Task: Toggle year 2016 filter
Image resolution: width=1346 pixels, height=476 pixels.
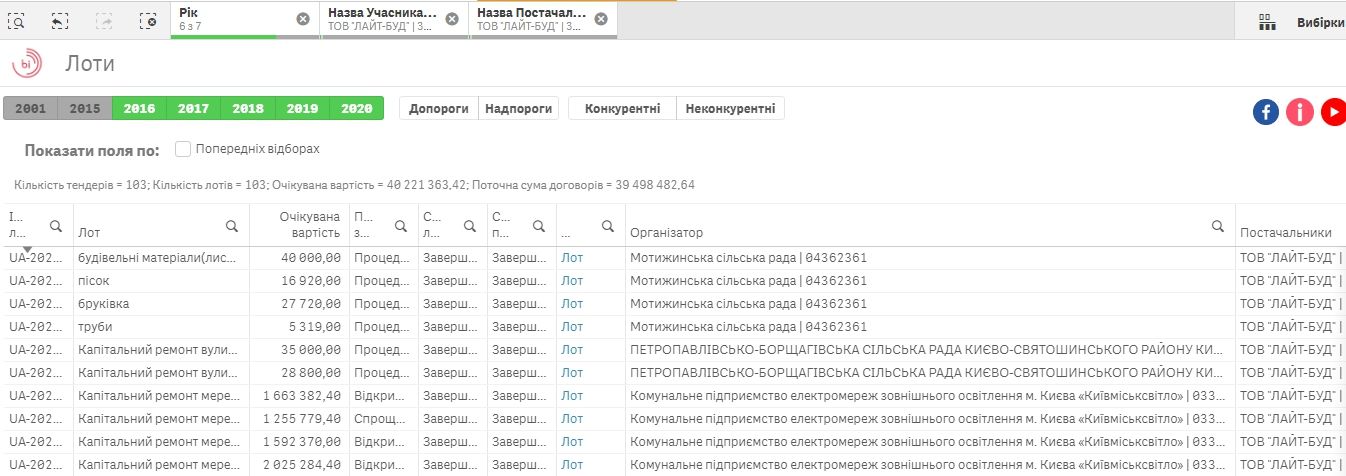Action: (139, 109)
